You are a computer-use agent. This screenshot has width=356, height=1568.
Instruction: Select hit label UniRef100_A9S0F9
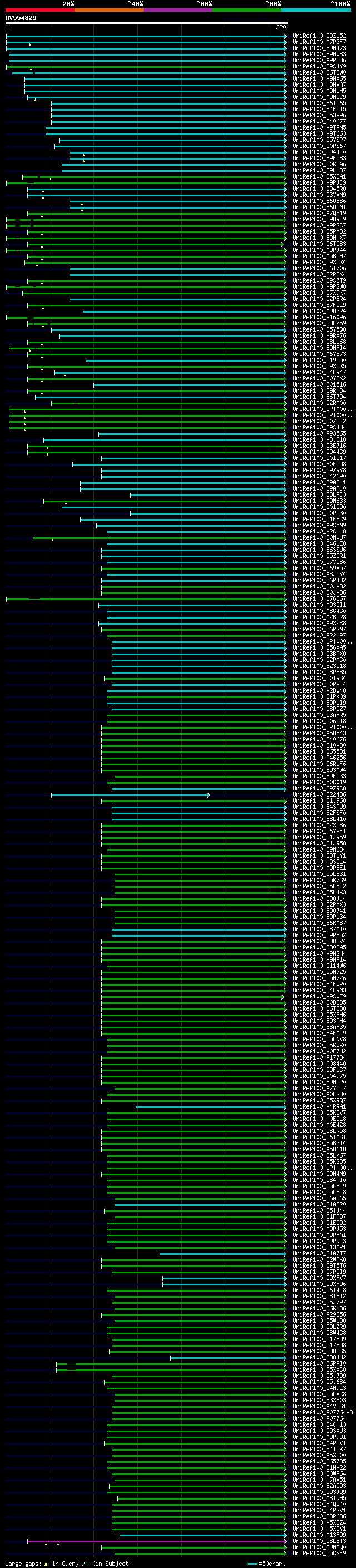point(319,997)
